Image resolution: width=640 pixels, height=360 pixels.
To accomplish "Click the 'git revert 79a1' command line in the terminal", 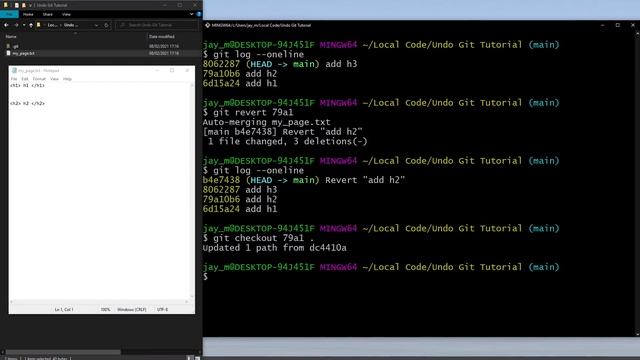I will point(248,112).
